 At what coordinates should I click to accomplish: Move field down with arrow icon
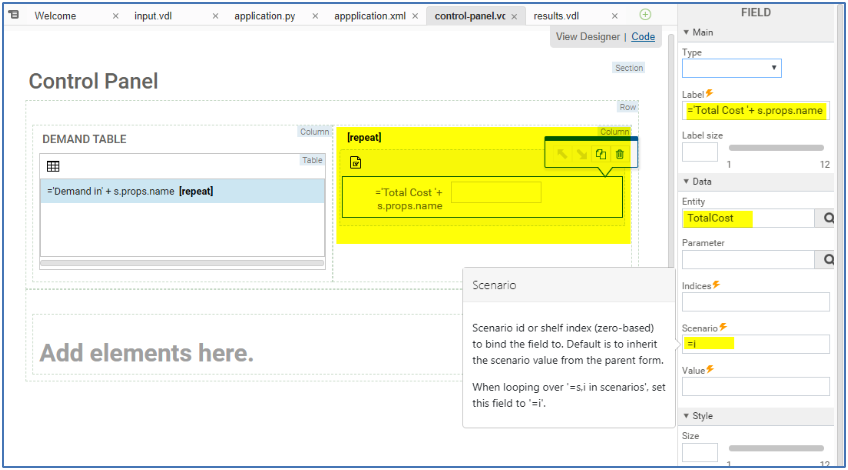[x=581, y=154]
